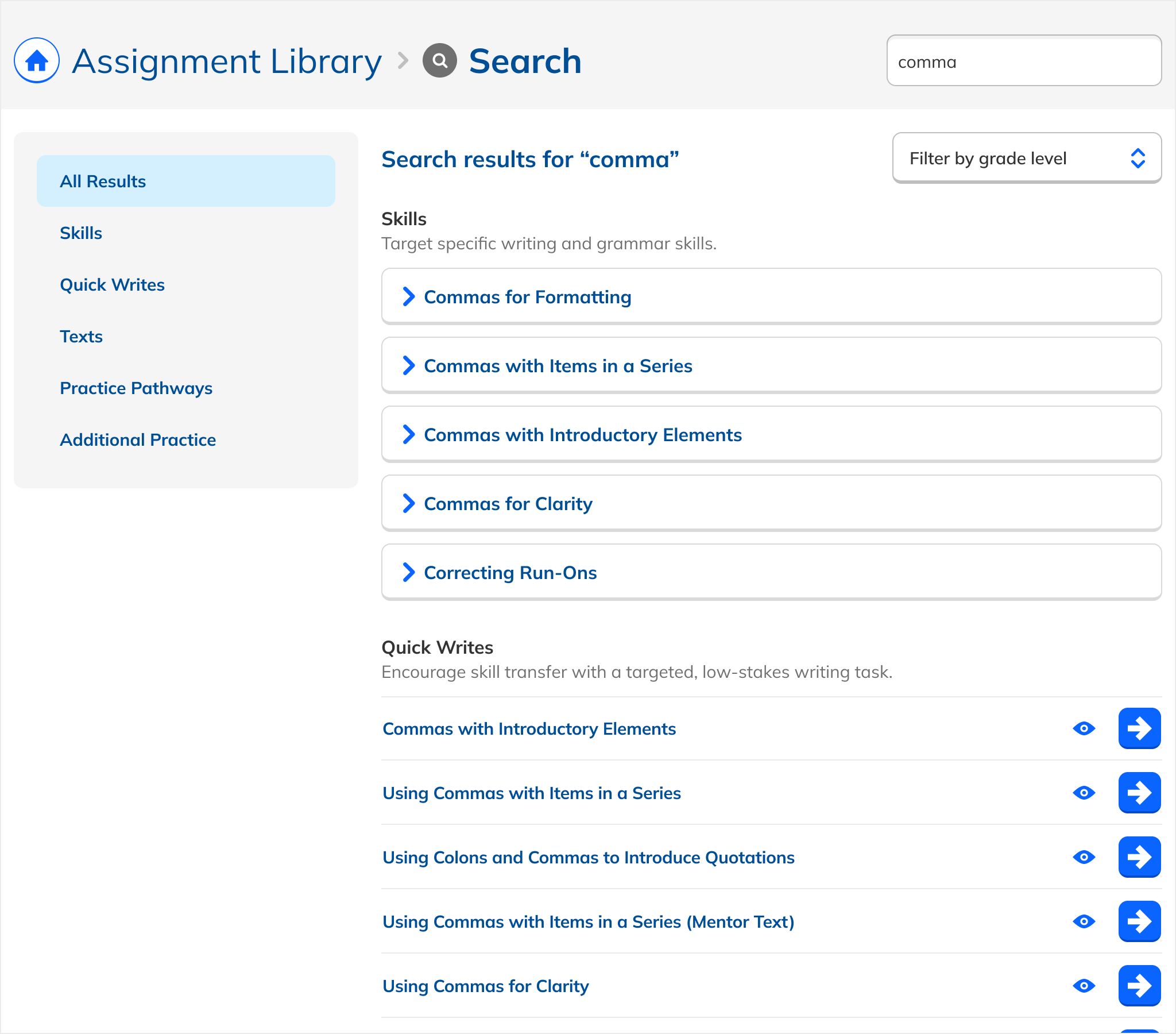
Task: Preview Commas with Introductory Elements quick write
Action: [1084, 728]
